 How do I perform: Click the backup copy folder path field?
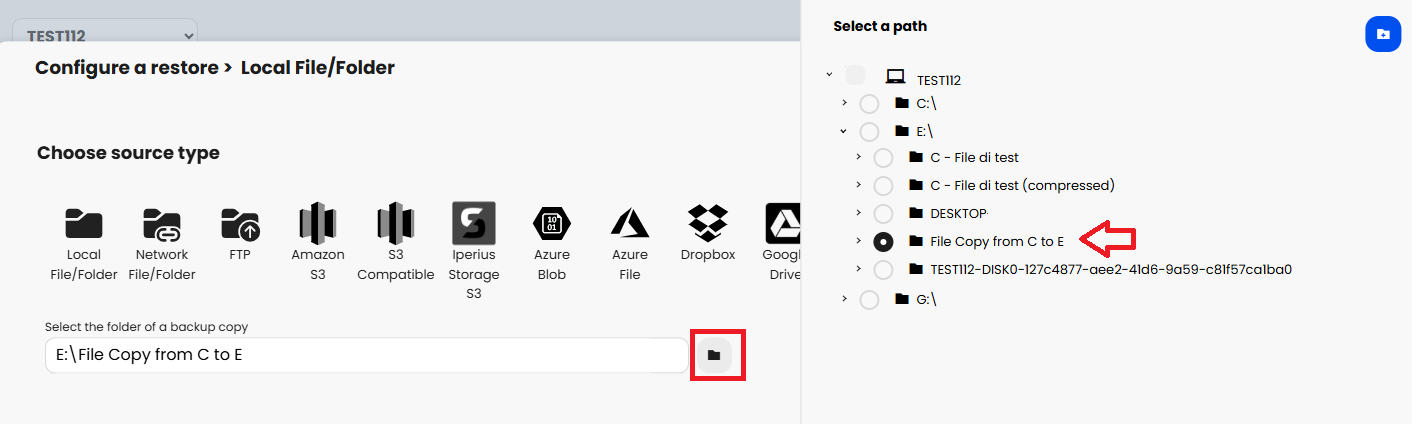[x=365, y=355]
